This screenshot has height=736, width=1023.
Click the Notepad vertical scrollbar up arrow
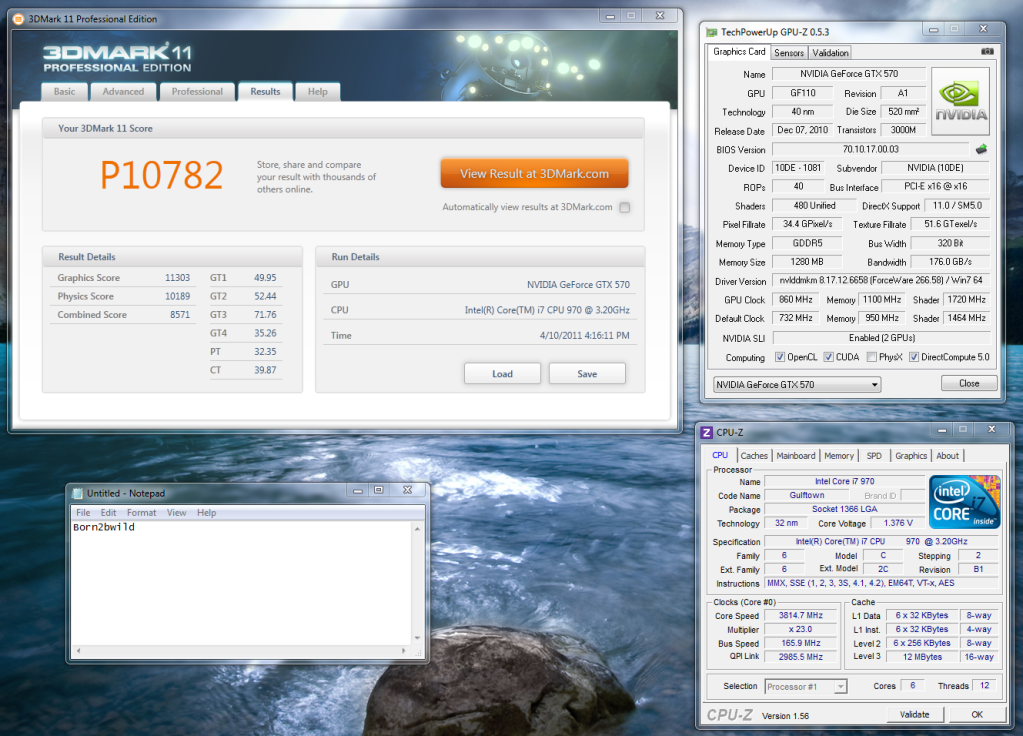click(x=417, y=529)
